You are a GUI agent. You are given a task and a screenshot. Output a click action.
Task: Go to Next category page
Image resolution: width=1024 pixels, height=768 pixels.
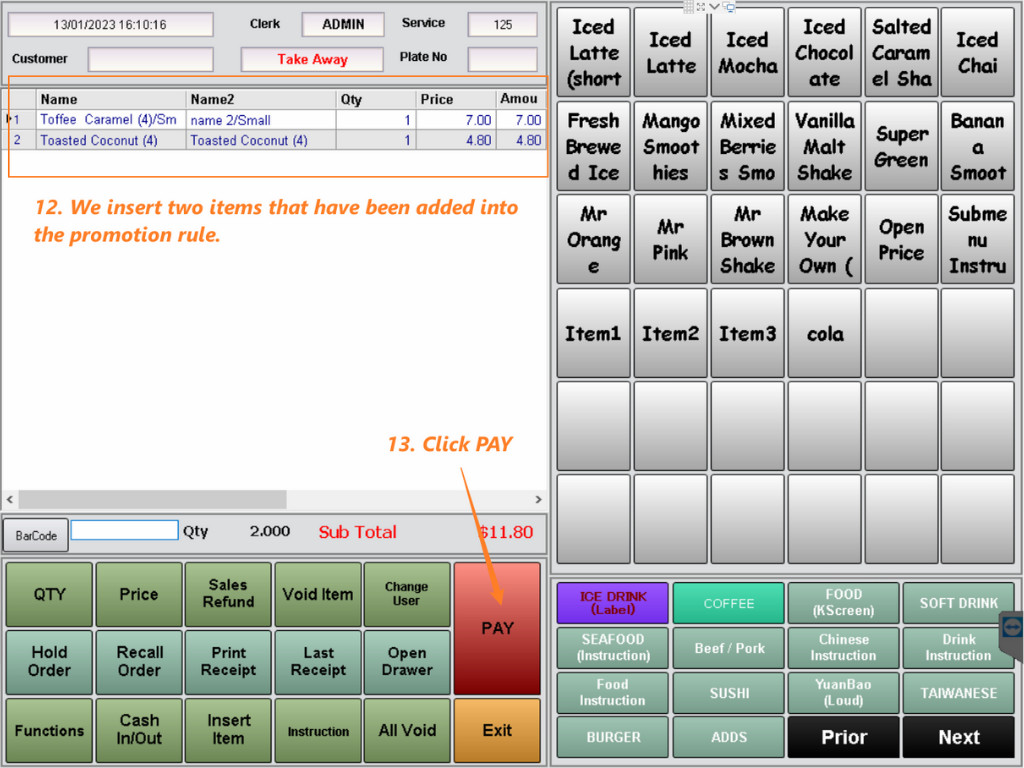(958, 737)
